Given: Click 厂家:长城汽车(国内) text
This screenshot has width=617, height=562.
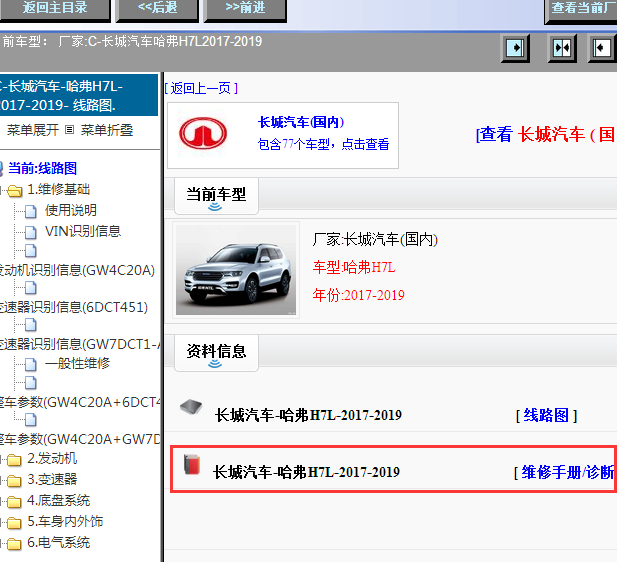Looking at the screenshot, I should click(375, 239).
